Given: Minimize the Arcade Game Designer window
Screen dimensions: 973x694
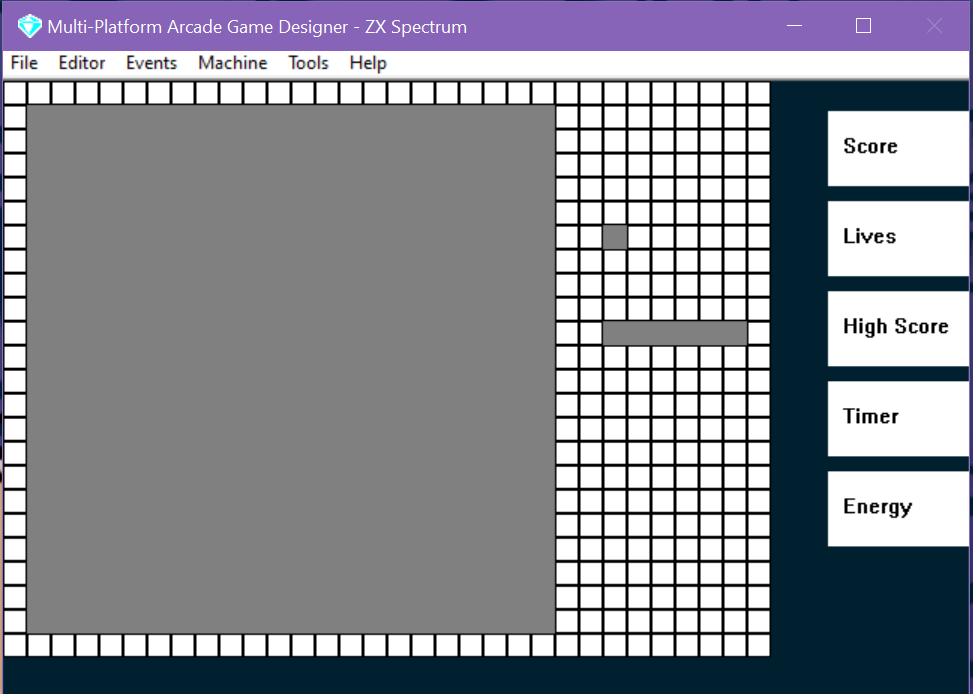Looking at the screenshot, I should coord(794,25).
